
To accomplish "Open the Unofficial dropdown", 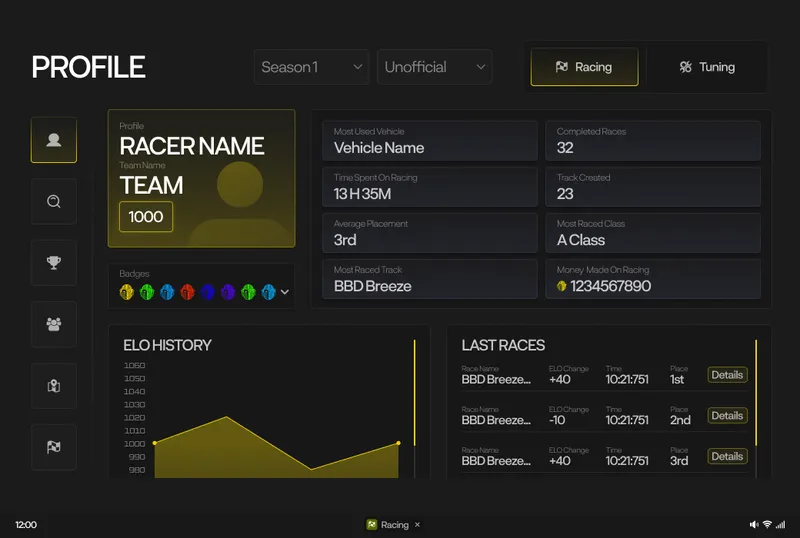I will click(434, 67).
